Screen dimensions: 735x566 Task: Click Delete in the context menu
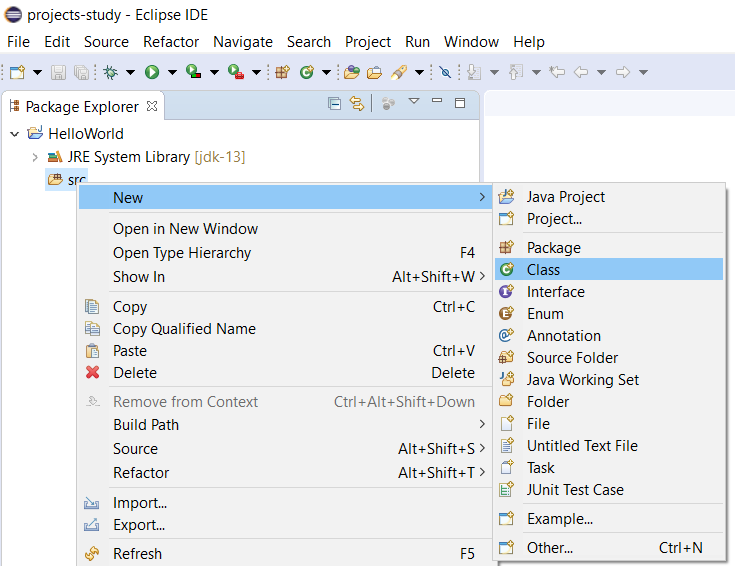[285, 373]
